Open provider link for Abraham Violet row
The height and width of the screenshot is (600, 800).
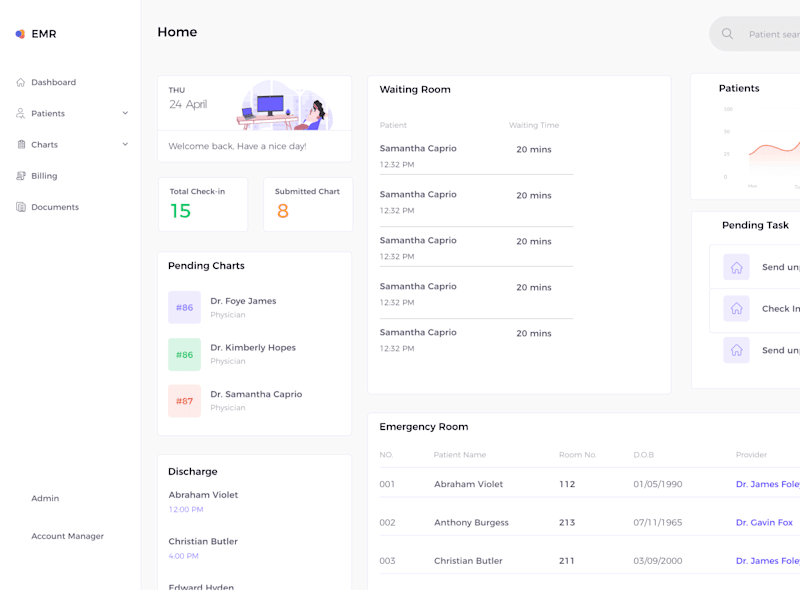(x=768, y=484)
